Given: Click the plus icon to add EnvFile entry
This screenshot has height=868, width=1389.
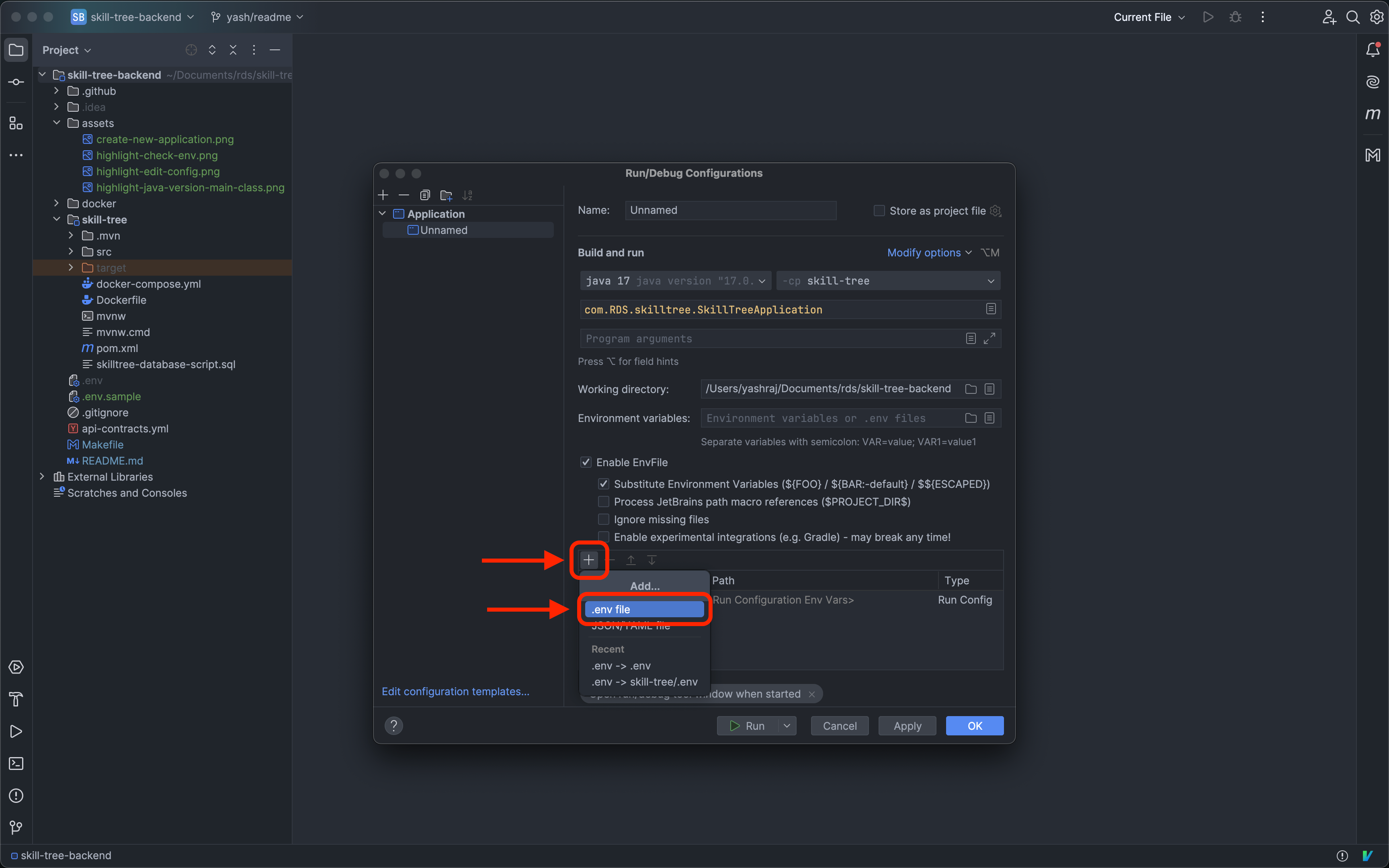Looking at the screenshot, I should pyautogui.click(x=589, y=560).
